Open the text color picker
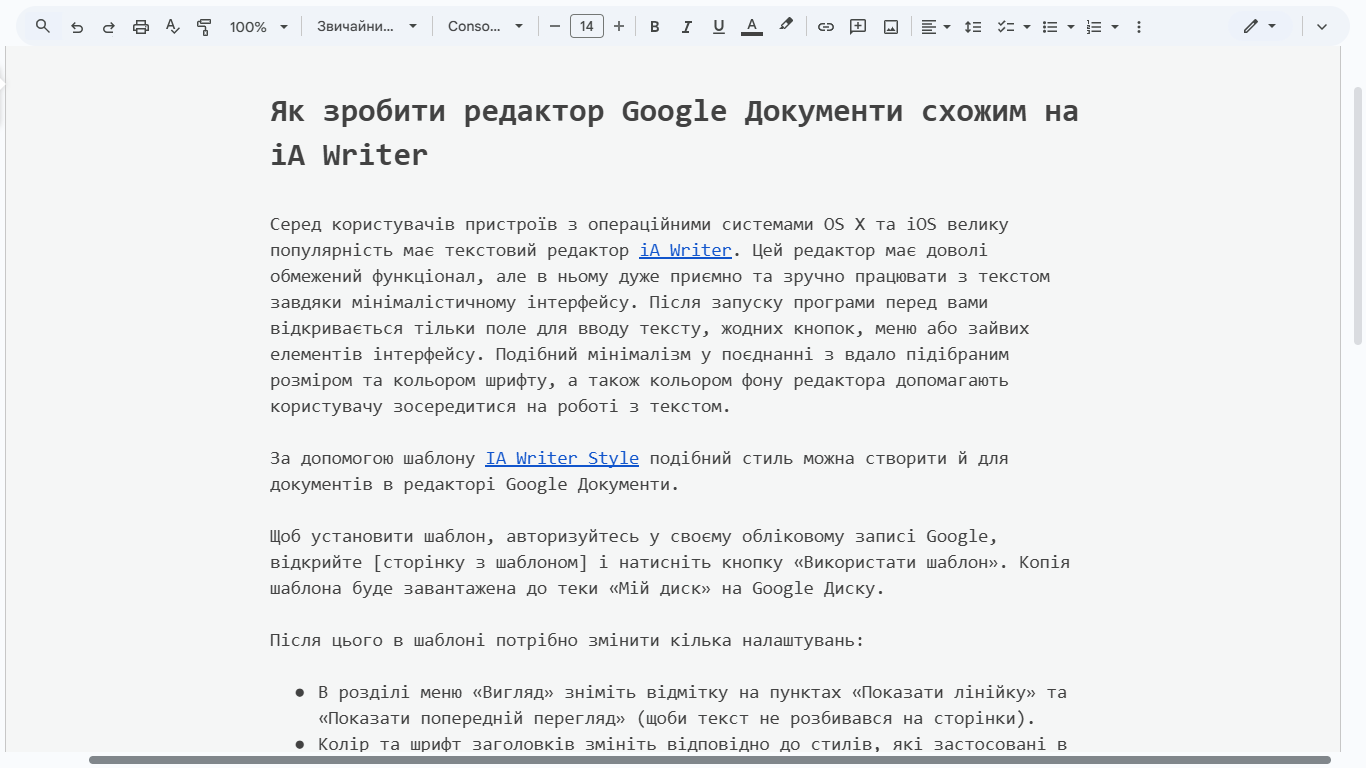The image size is (1366, 768). coord(752,27)
